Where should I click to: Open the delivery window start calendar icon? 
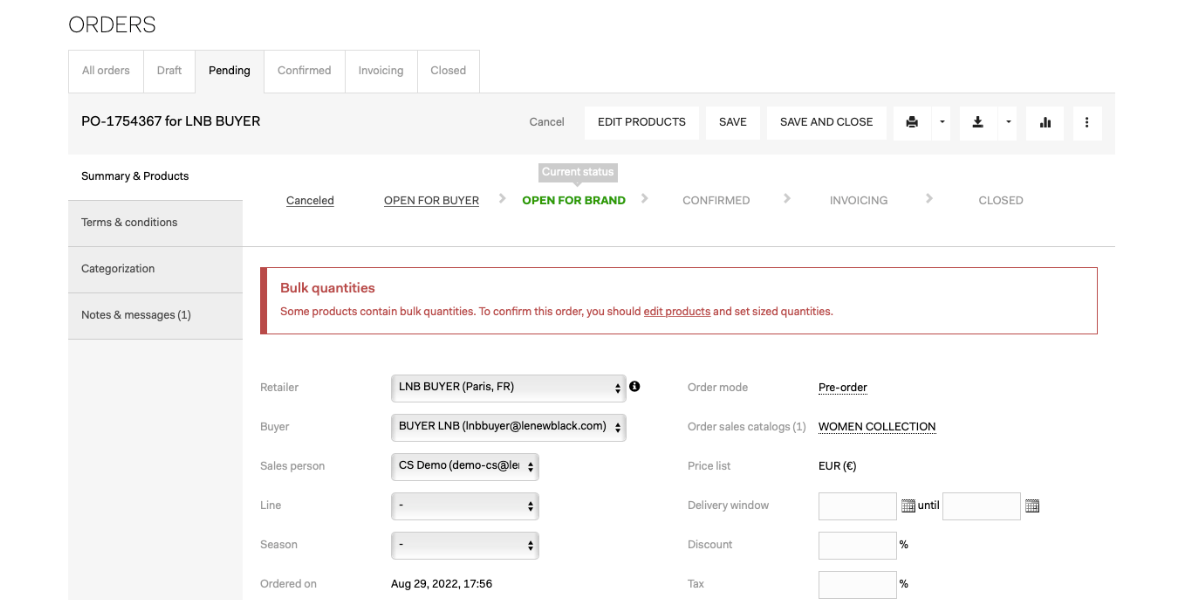pyautogui.click(x=908, y=506)
